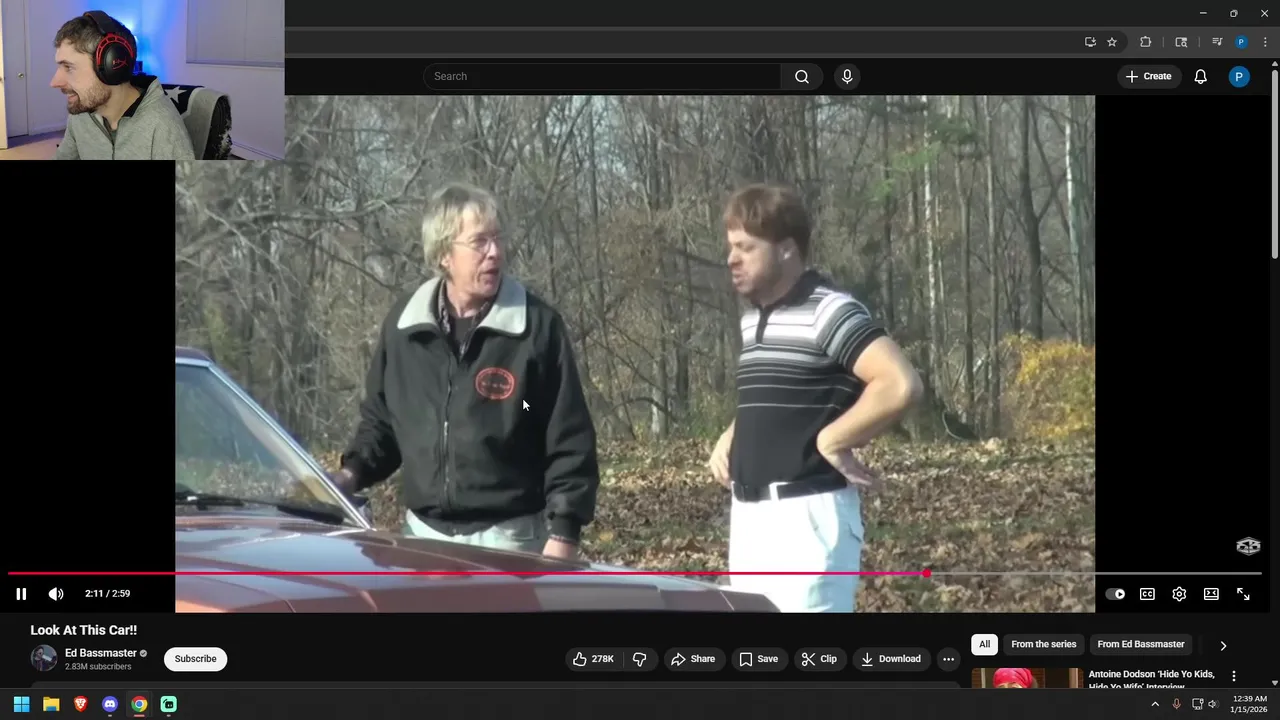Open browser extensions puzzle icon
1280x720 pixels.
tap(1146, 42)
